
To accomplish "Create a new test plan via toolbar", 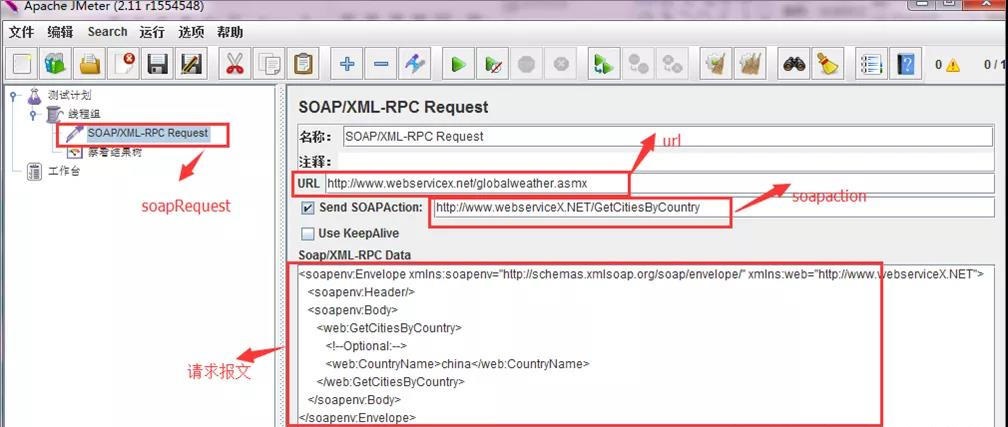I will (22, 64).
